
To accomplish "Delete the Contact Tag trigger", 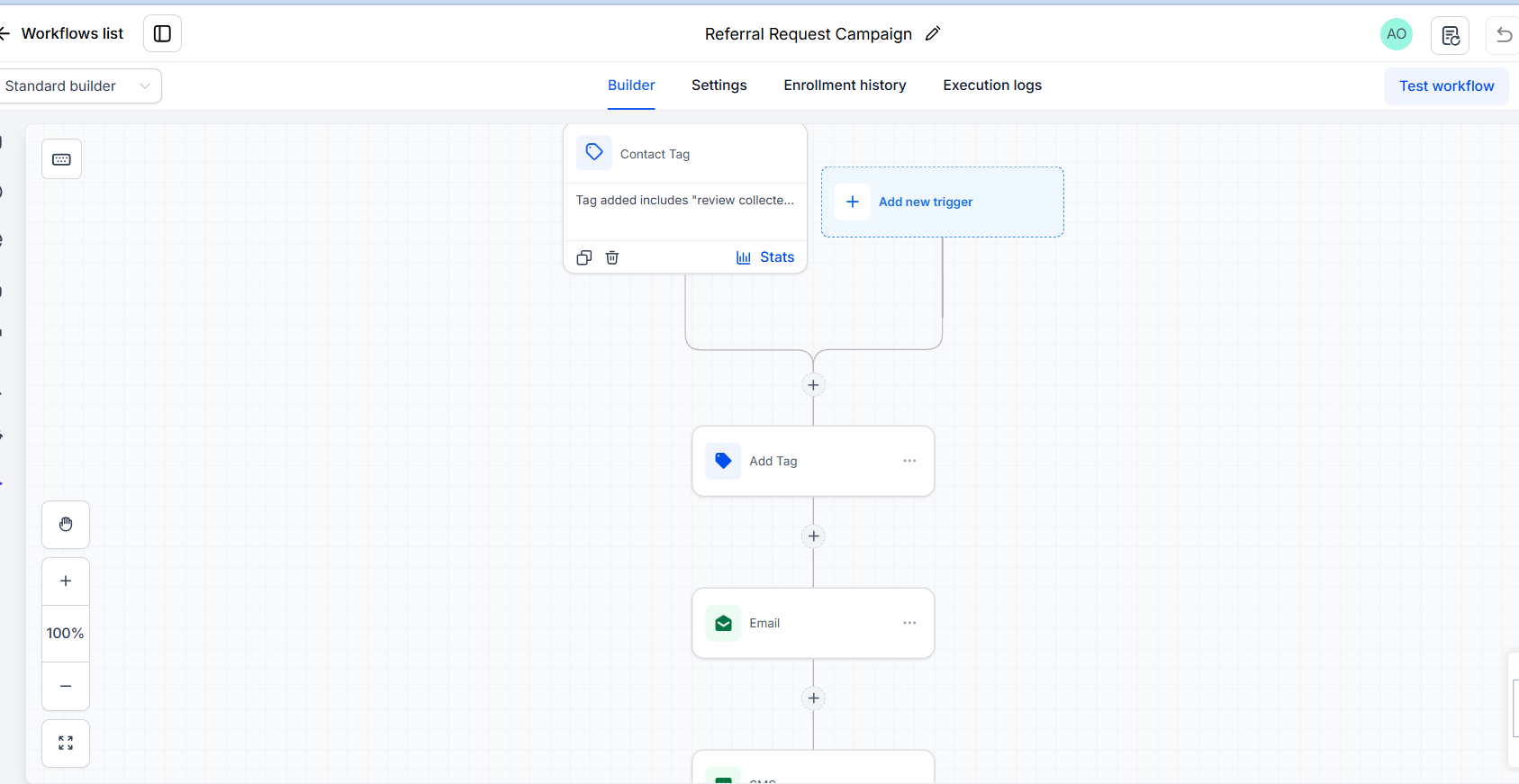I will 612,257.
